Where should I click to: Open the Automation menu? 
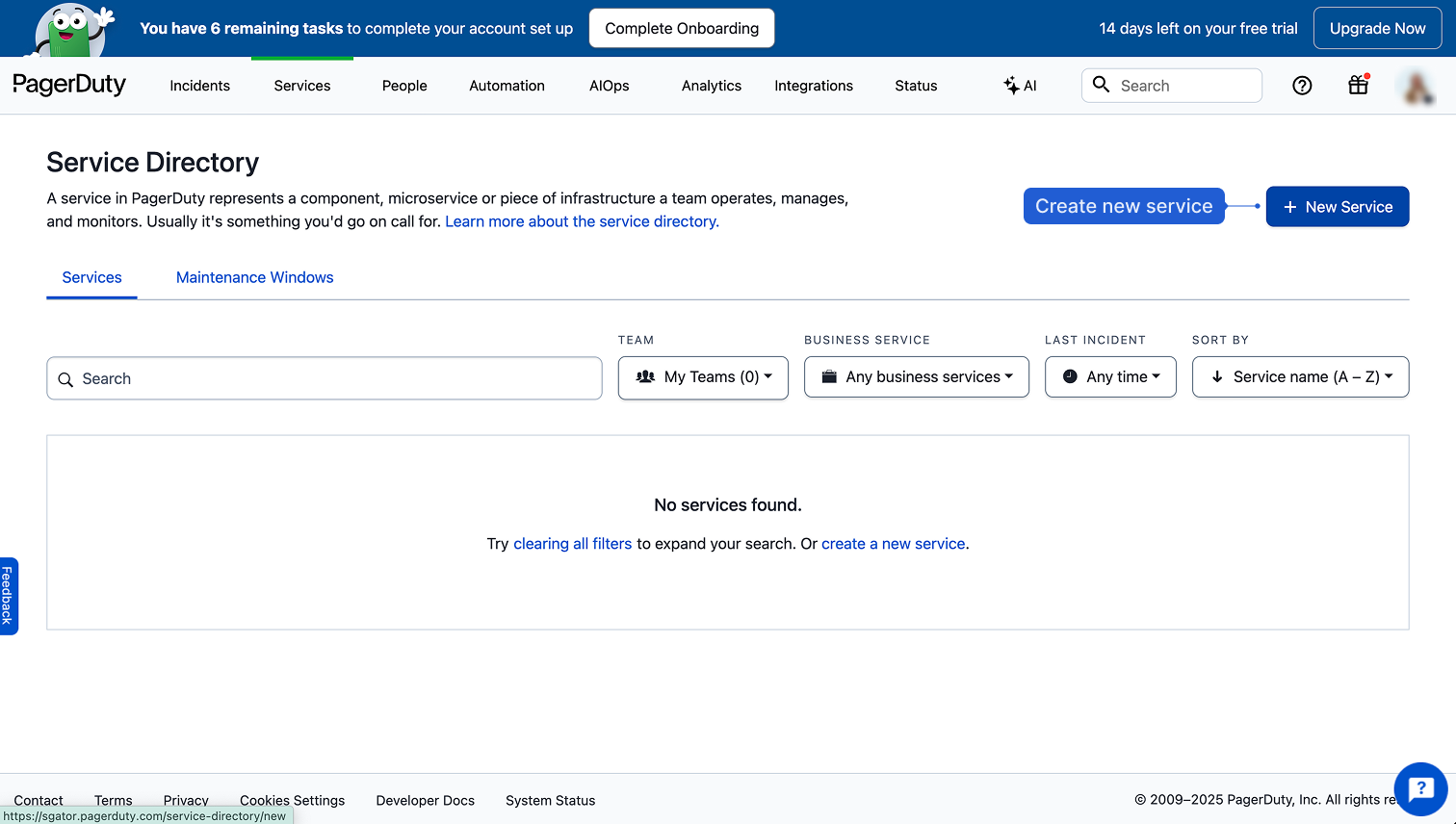pyautogui.click(x=507, y=86)
